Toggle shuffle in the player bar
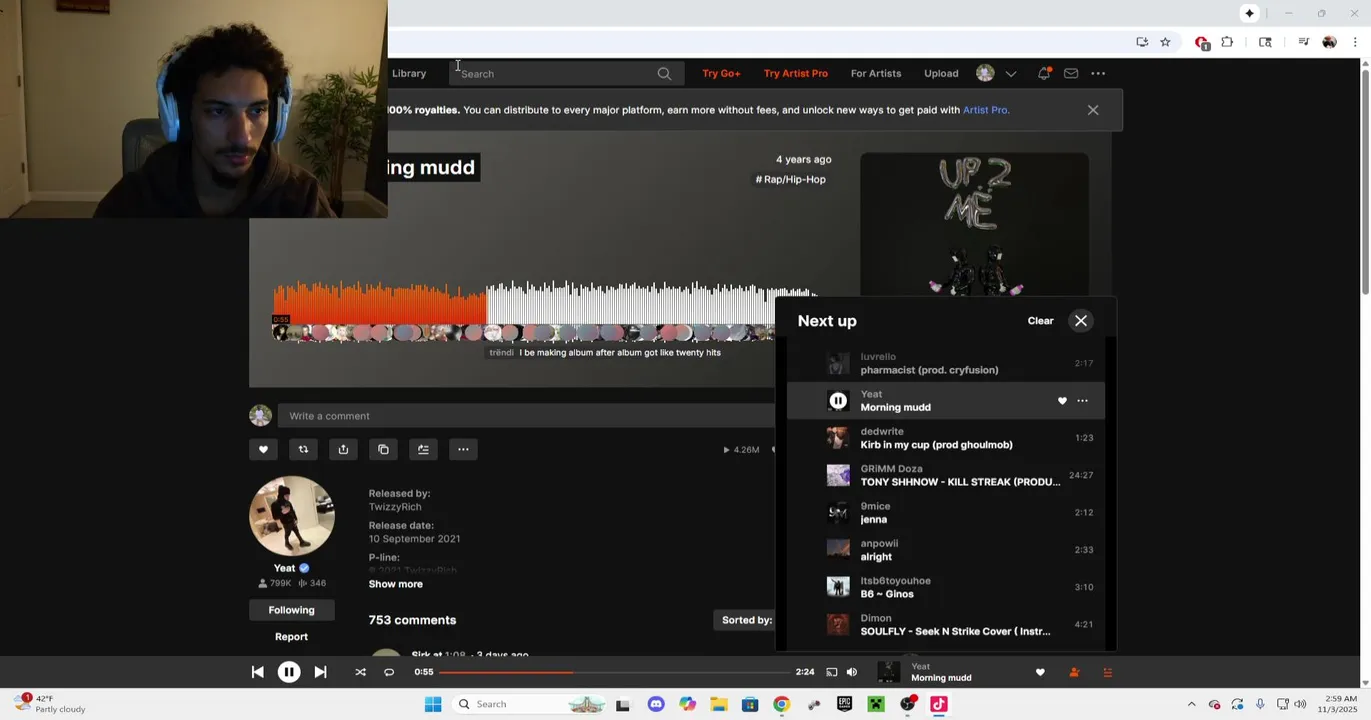The height and width of the screenshot is (720, 1371). click(x=360, y=672)
